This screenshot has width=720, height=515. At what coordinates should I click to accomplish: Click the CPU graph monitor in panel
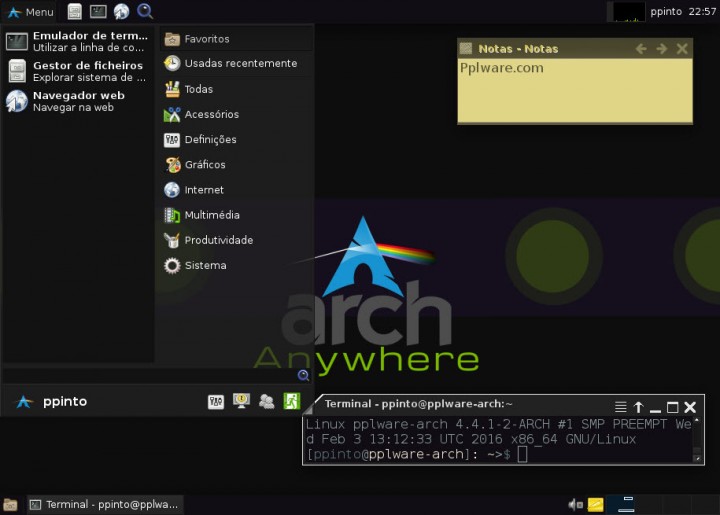pyautogui.click(x=628, y=12)
